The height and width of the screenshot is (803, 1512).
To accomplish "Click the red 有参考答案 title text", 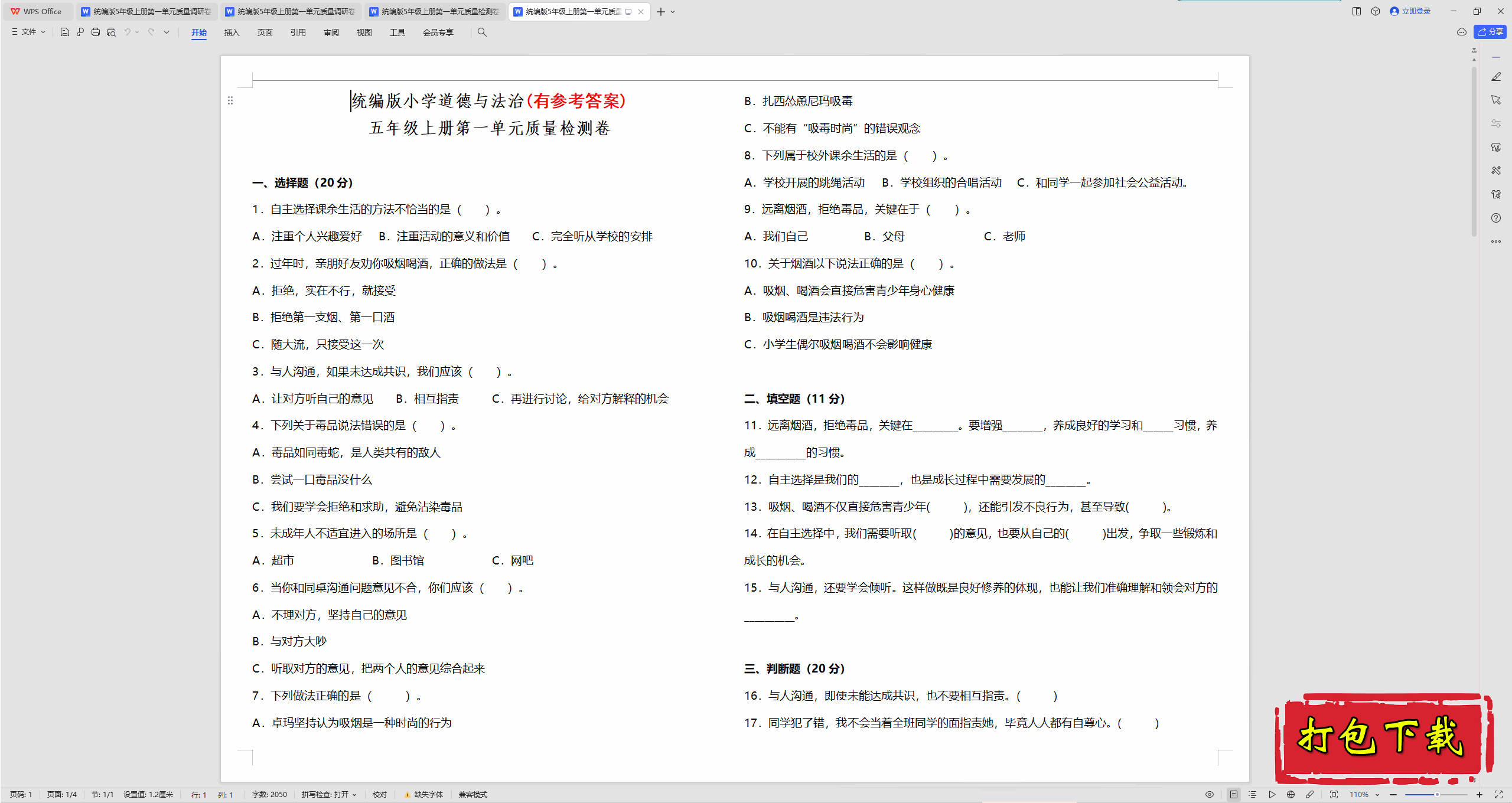I will click(576, 101).
